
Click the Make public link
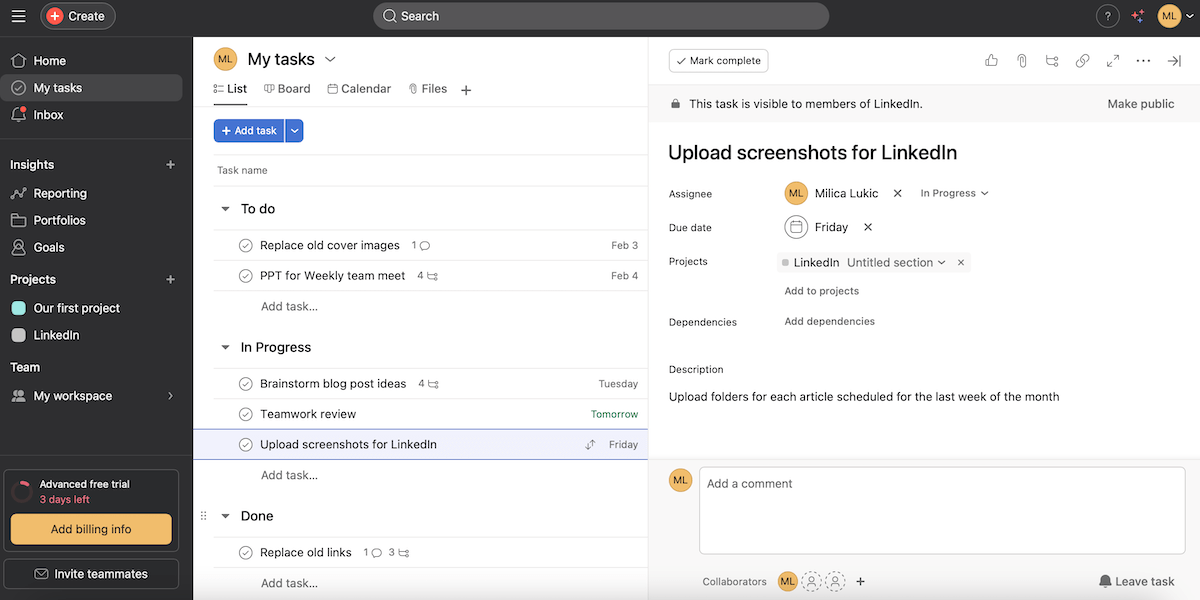click(1140, 103)
